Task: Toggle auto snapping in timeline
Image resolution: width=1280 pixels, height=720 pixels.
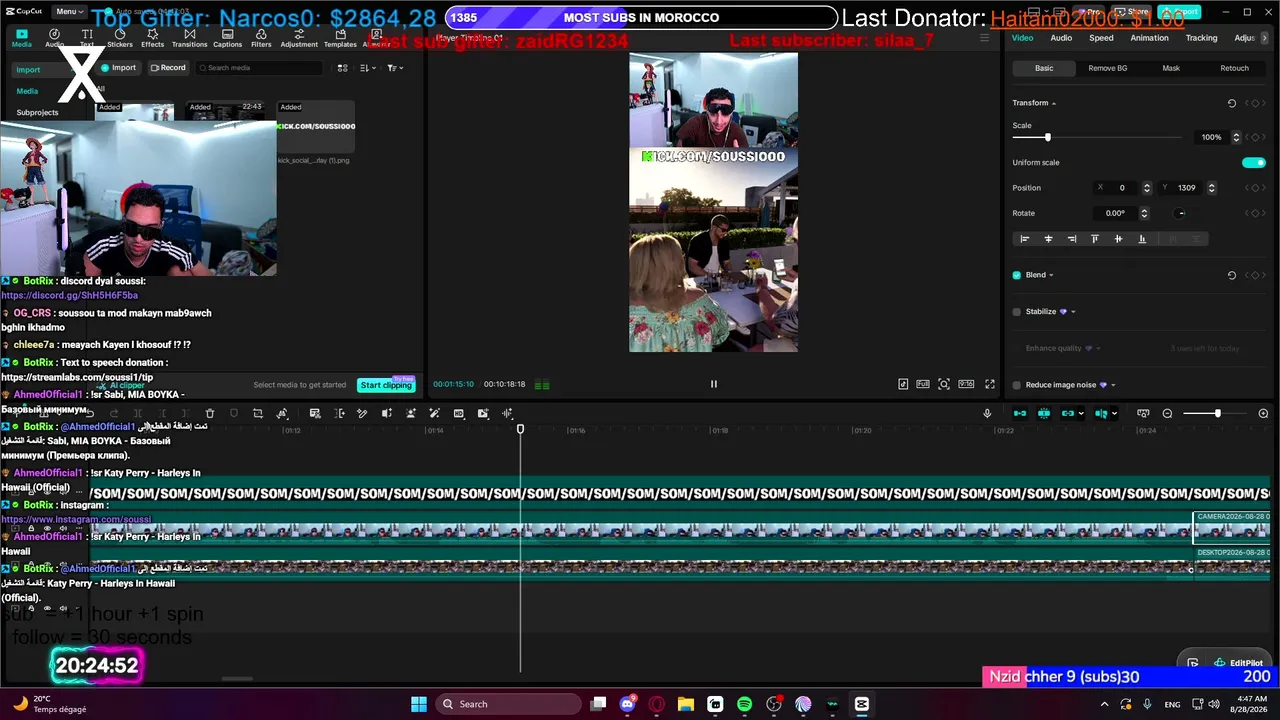Action: coord(1044,413)
